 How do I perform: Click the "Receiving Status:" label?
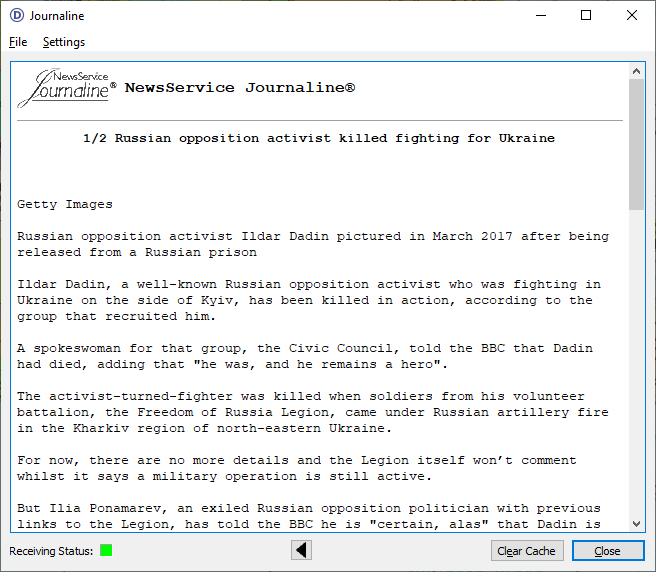[x=51, y=551]
